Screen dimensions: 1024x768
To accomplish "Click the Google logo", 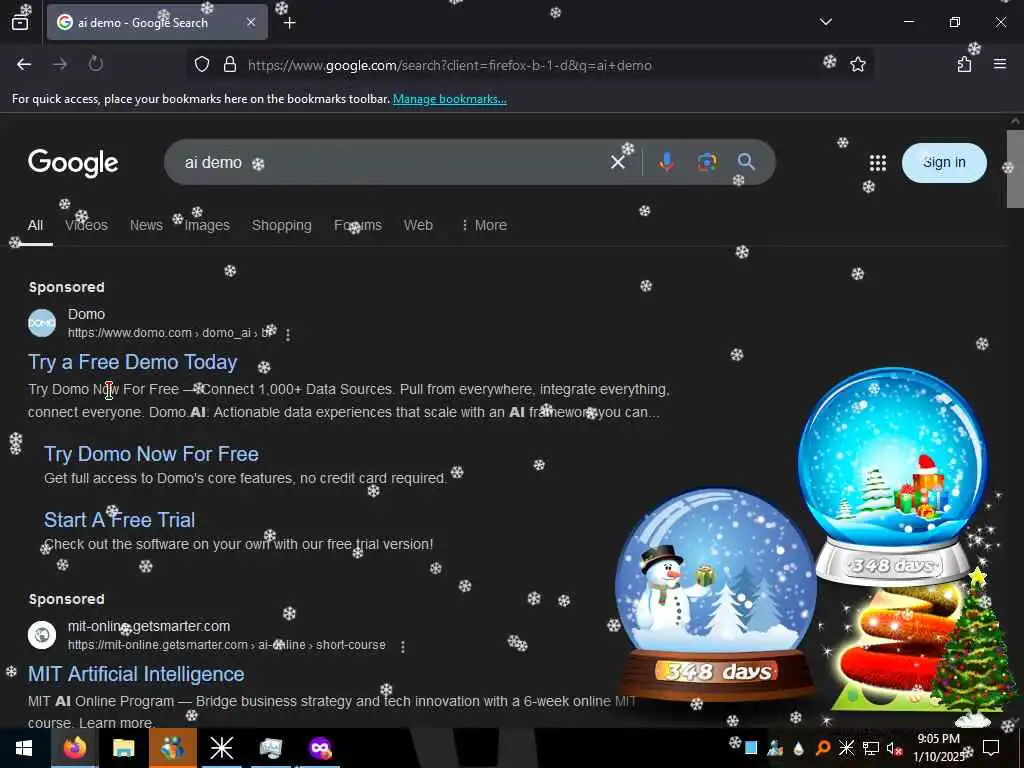I will (x=73, y=163).
